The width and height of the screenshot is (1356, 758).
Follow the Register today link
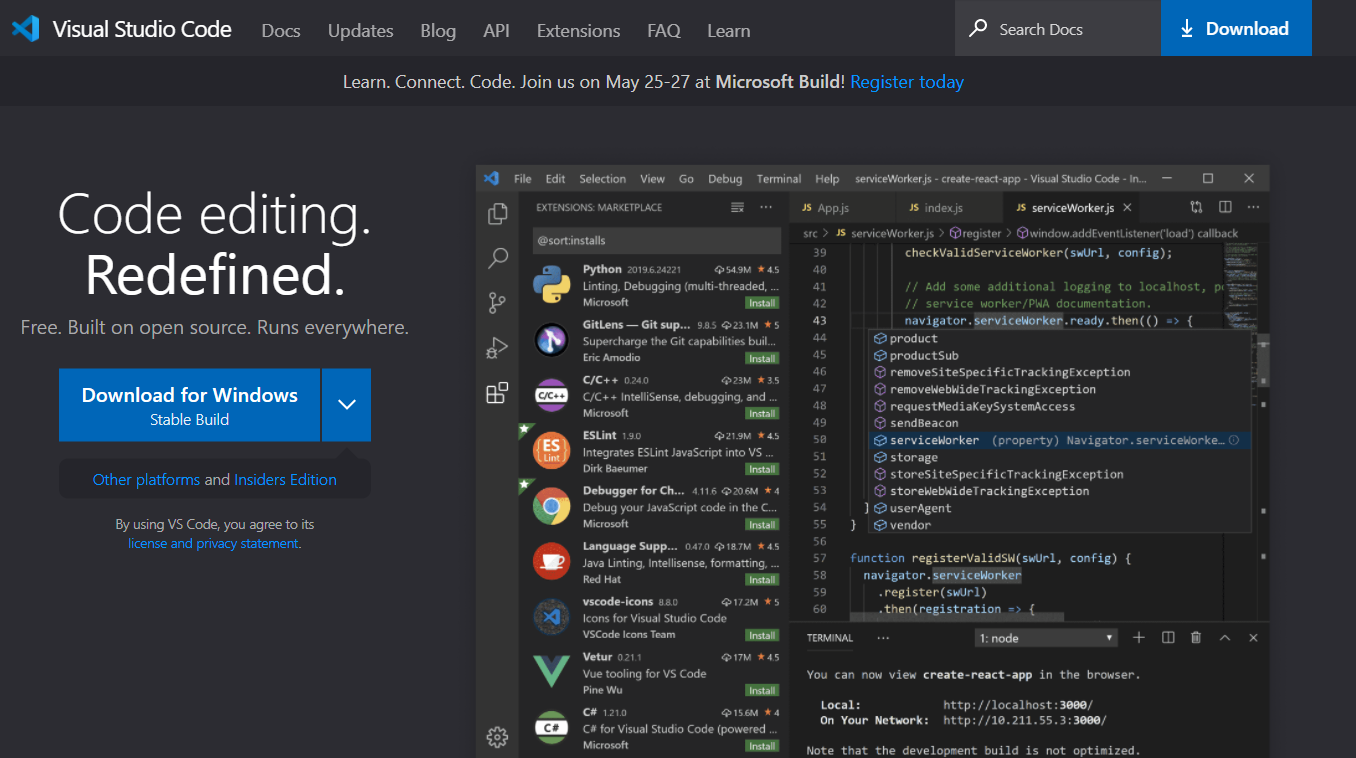click(907, 82)
